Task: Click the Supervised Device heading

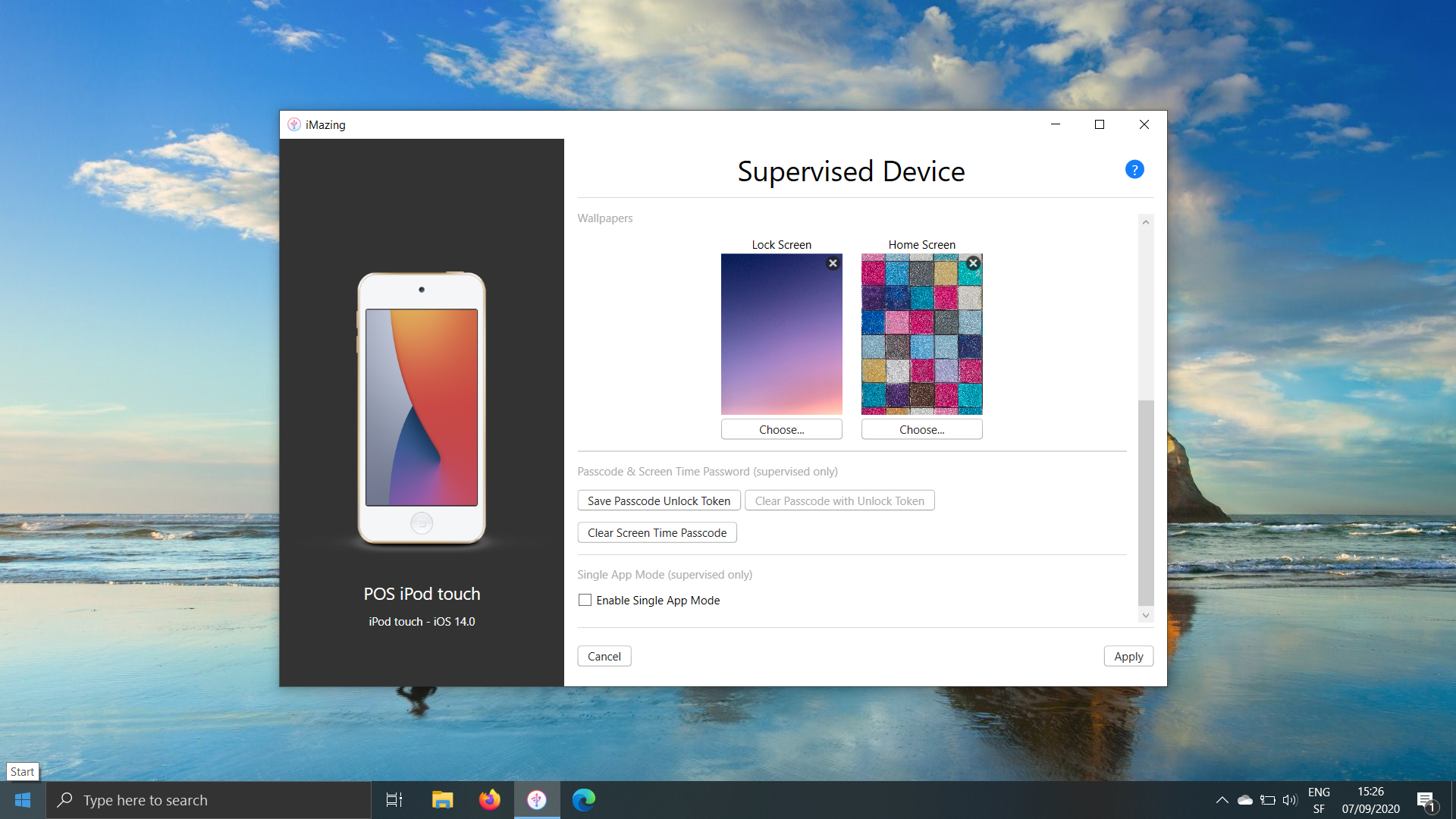Action: [x=851, y=171]
